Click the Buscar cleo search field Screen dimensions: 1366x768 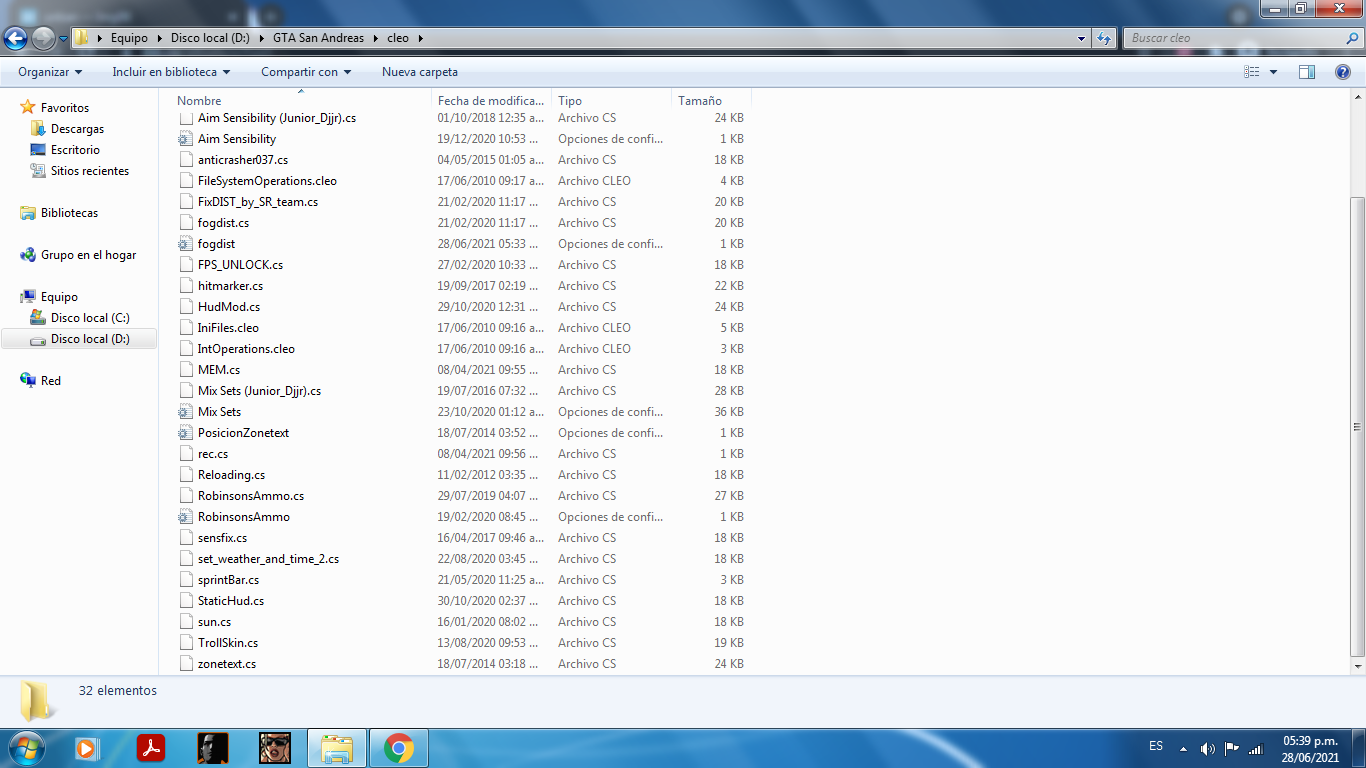(x=1234, y=38)
